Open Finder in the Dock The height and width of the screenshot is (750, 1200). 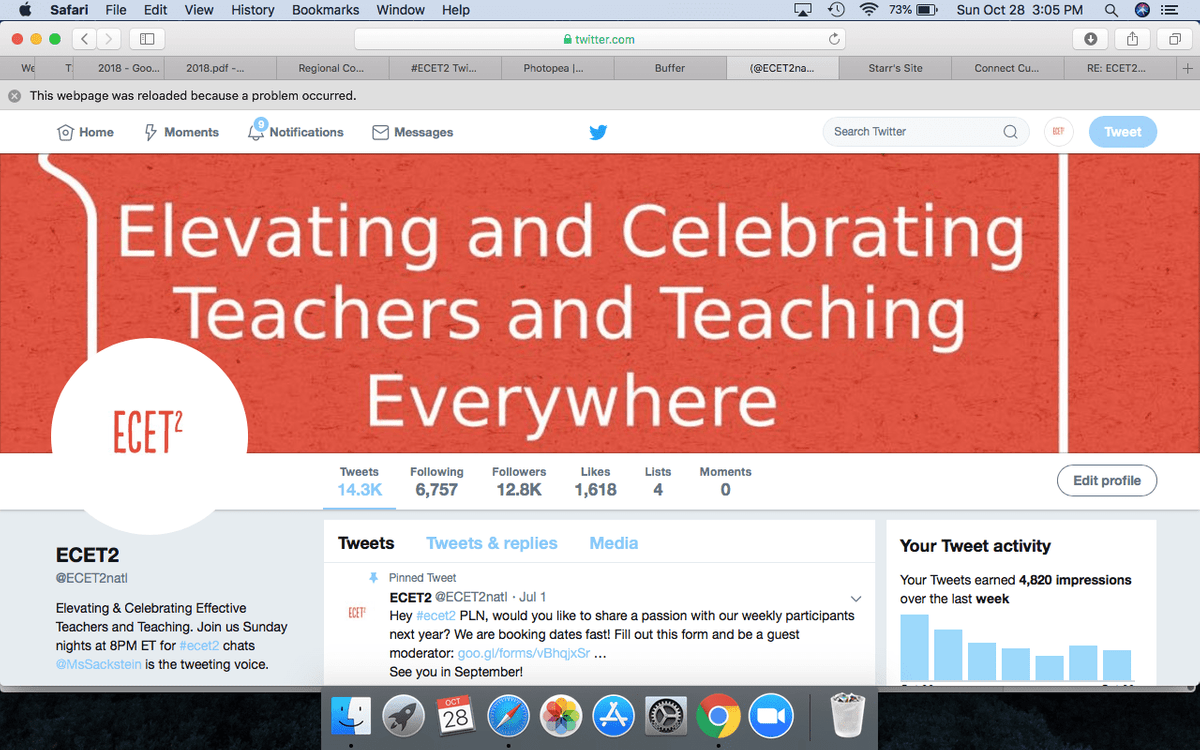point(351,716)
